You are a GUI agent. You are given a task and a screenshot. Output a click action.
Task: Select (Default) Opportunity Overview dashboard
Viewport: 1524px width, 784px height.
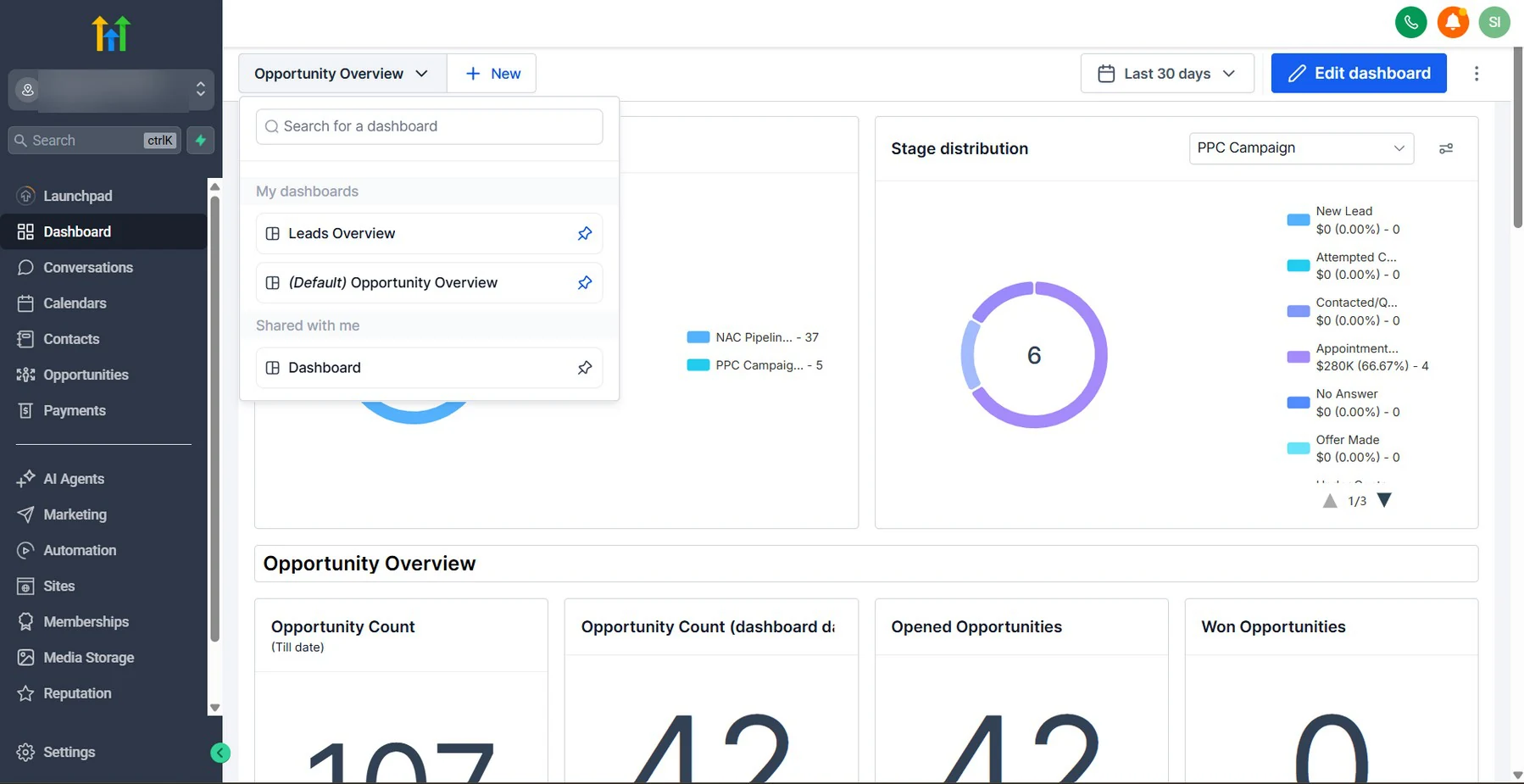tap(429, 282)
